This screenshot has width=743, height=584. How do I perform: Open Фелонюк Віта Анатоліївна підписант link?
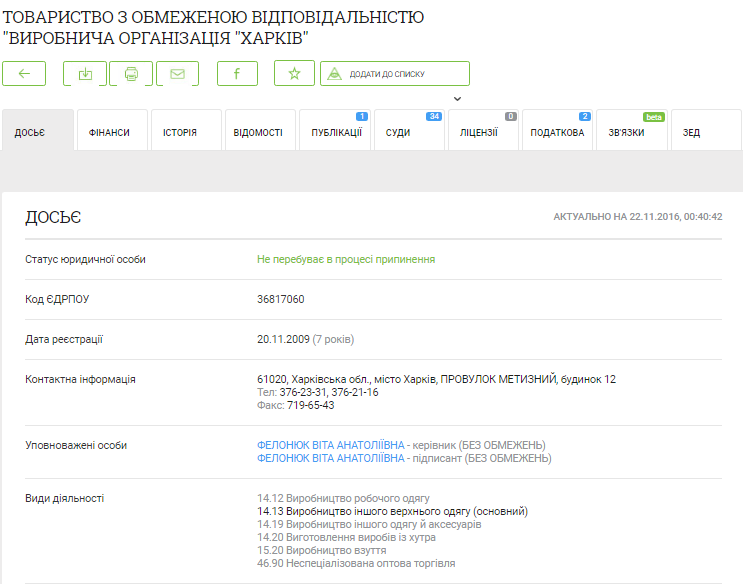331,458
